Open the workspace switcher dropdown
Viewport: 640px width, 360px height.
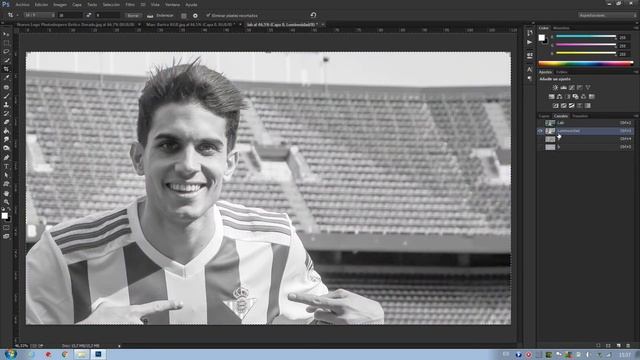click(607, 15)
